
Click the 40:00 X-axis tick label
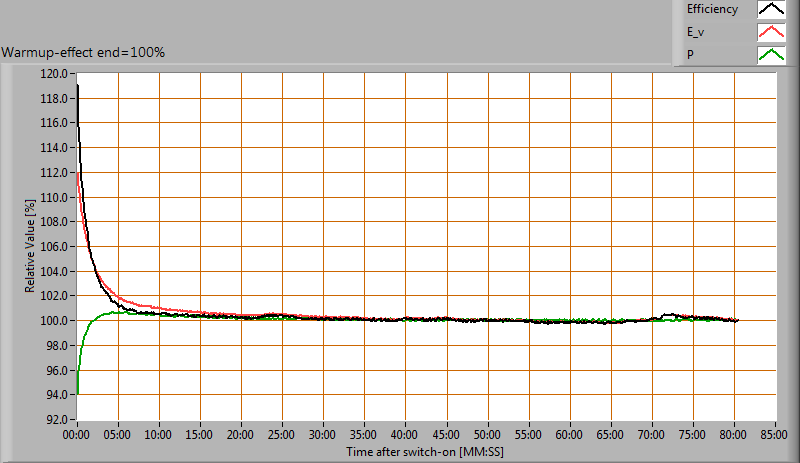point(406,436)
